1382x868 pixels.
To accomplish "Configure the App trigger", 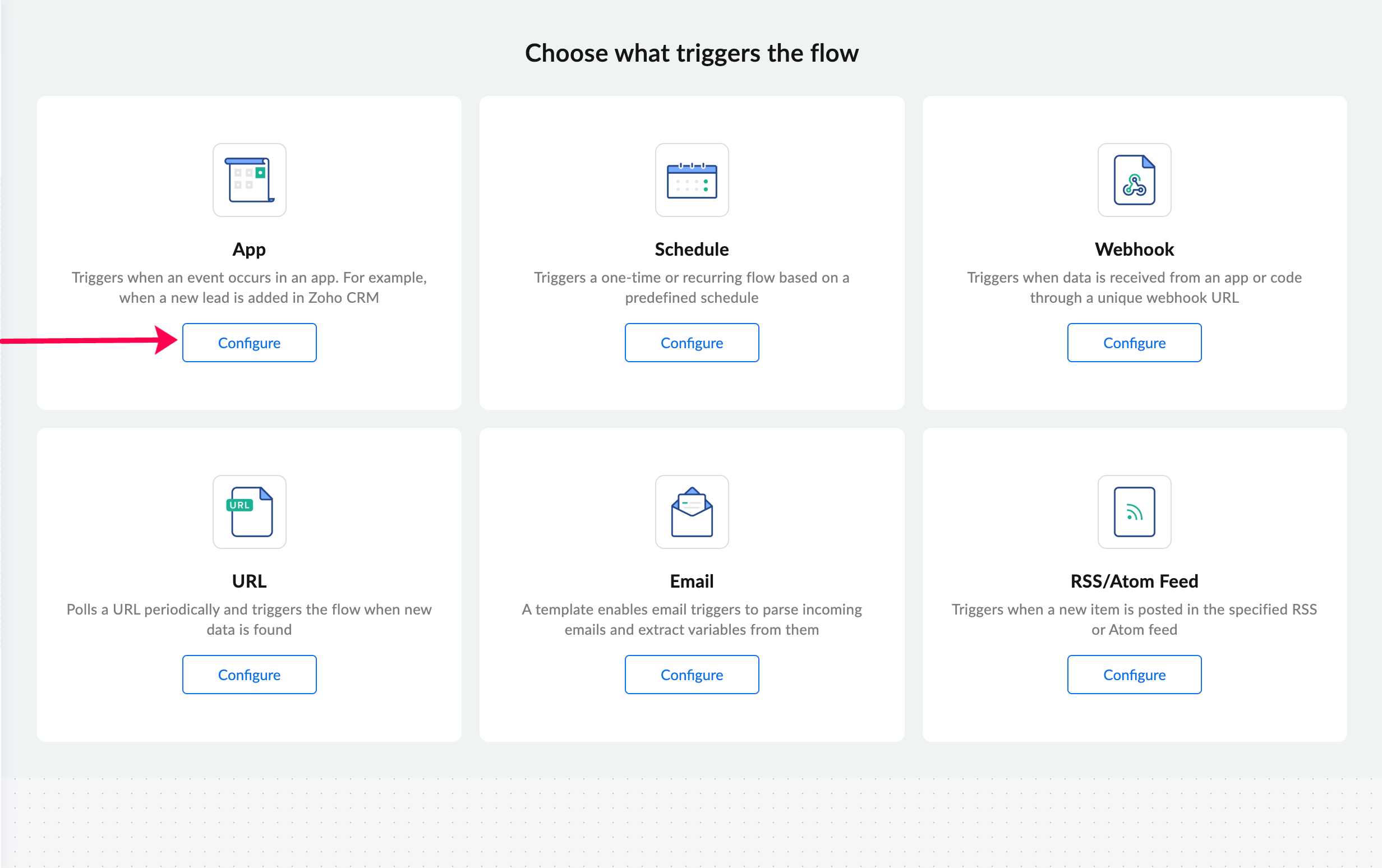I will pyautogui.click(x=249, y=343).
